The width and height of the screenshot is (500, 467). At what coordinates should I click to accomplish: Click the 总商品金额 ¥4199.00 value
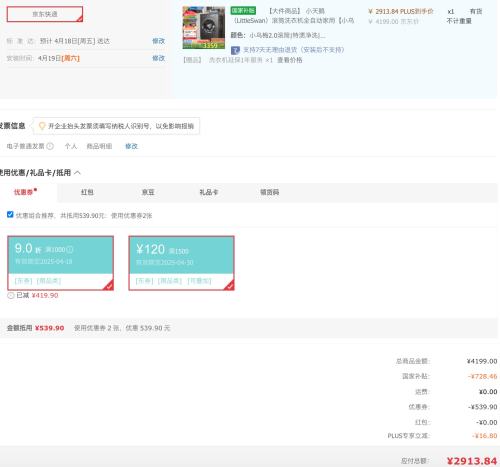click(482, 361)
